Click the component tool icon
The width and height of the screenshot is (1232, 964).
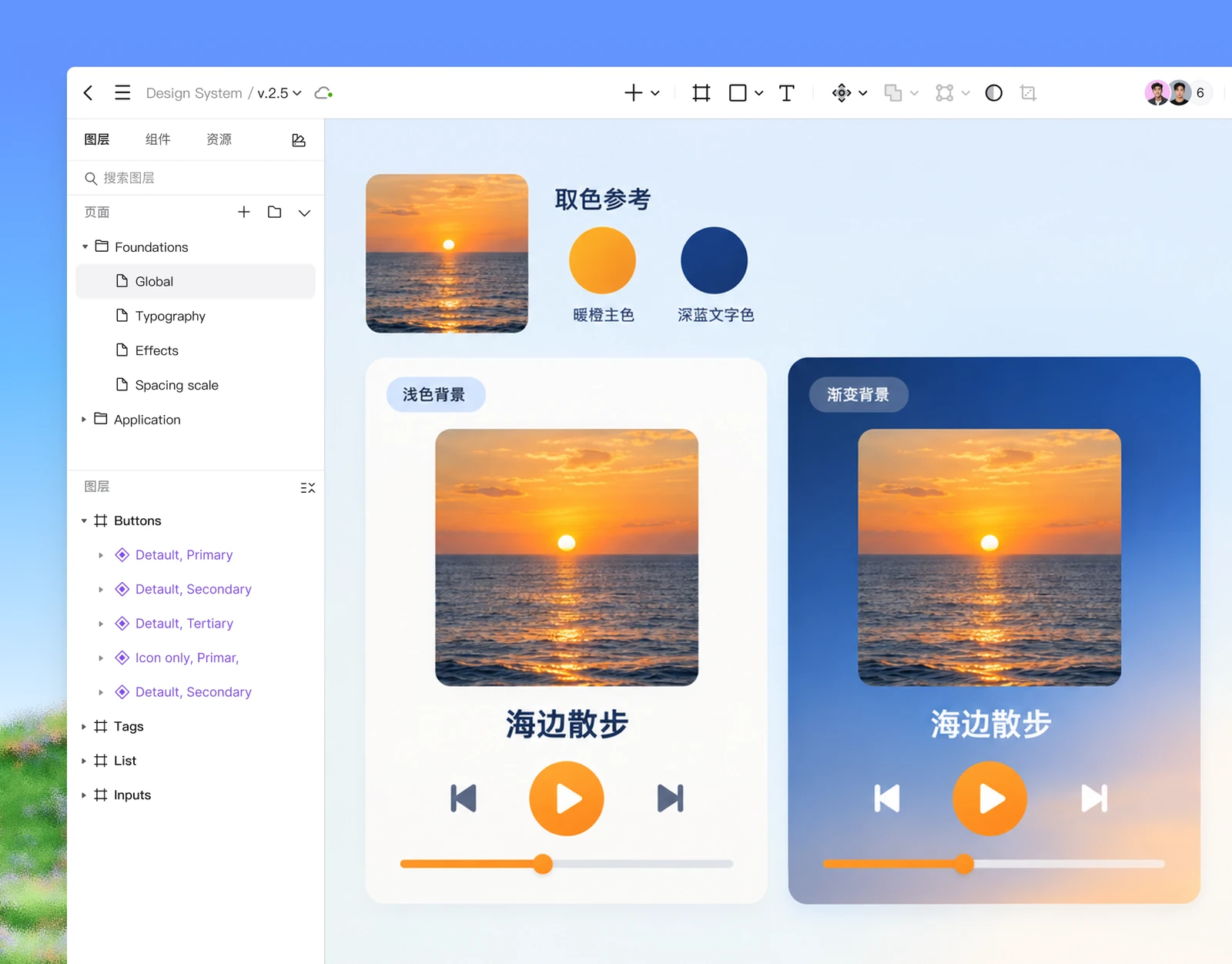[x=842, y=93]
